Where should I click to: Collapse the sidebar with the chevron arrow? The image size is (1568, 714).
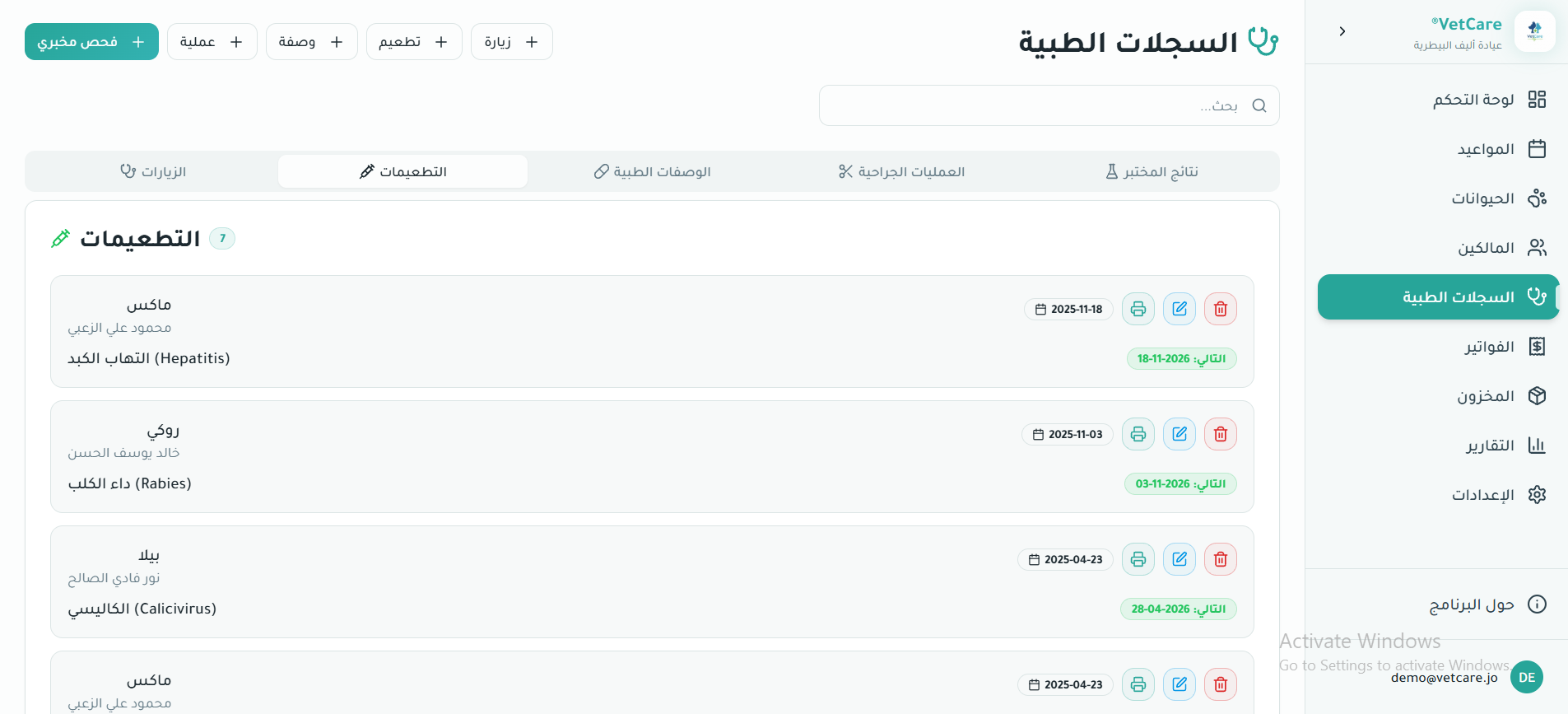[1342, 31]
